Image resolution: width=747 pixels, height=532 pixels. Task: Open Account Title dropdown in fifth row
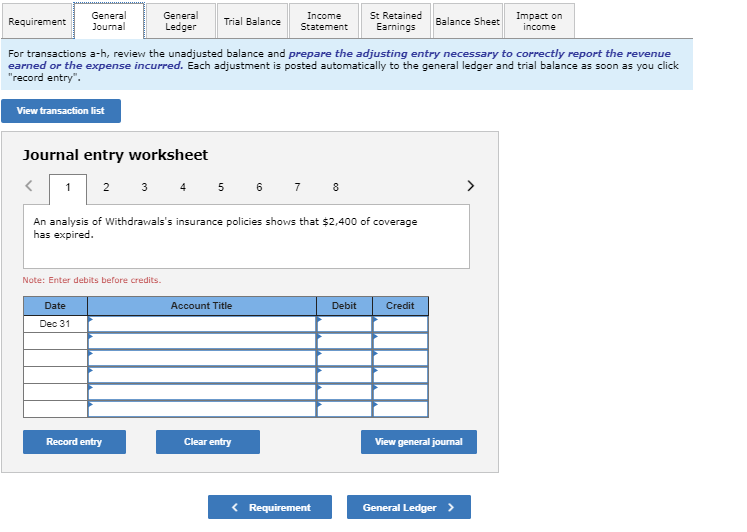pyautogui.click(x=202, y=392)
